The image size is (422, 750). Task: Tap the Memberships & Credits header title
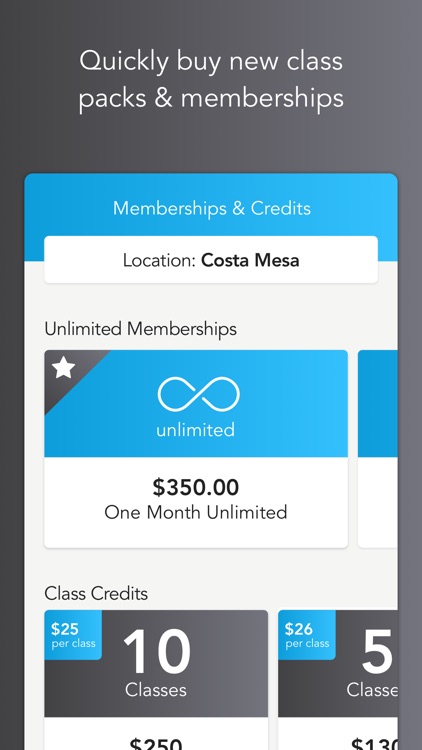(x=211, y=208)
